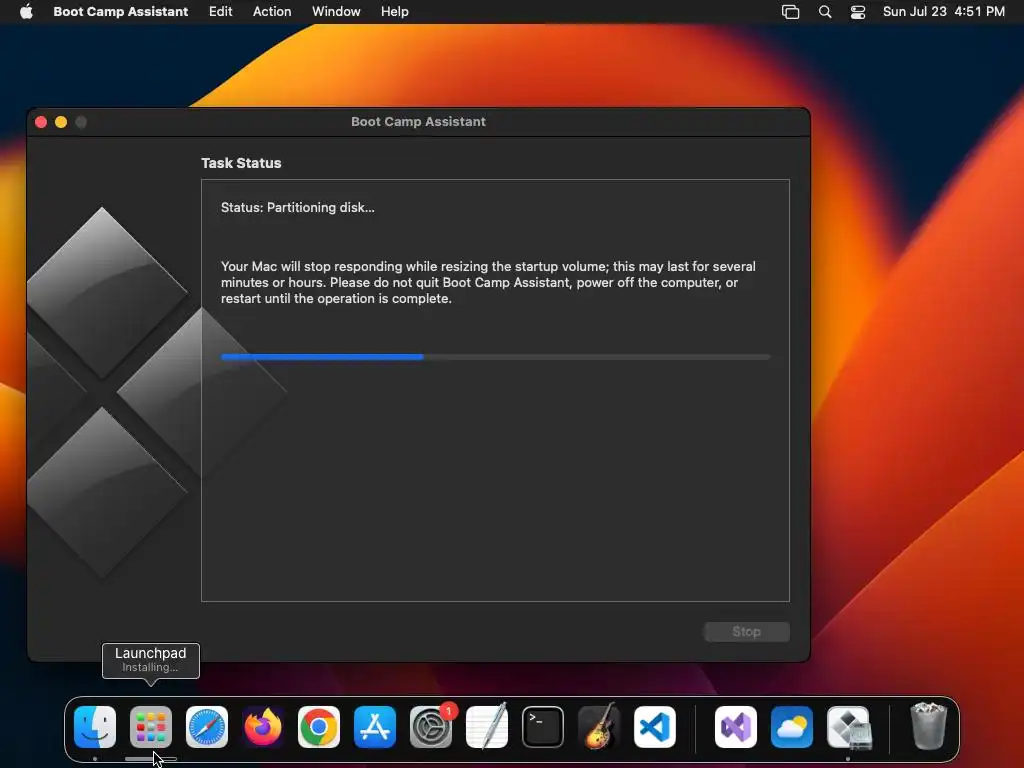Viewport: 1024px width, 768px height.
Task: Minimize the Boot Camp Assistant window
Action: [x=61, y=122]
